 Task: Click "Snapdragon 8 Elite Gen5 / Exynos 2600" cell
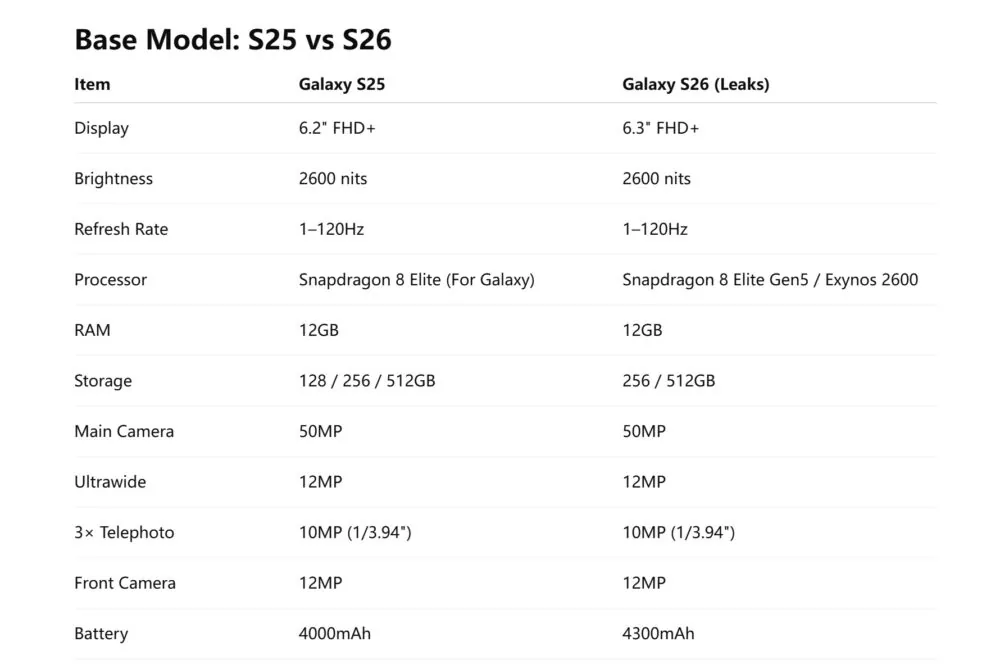770,280
